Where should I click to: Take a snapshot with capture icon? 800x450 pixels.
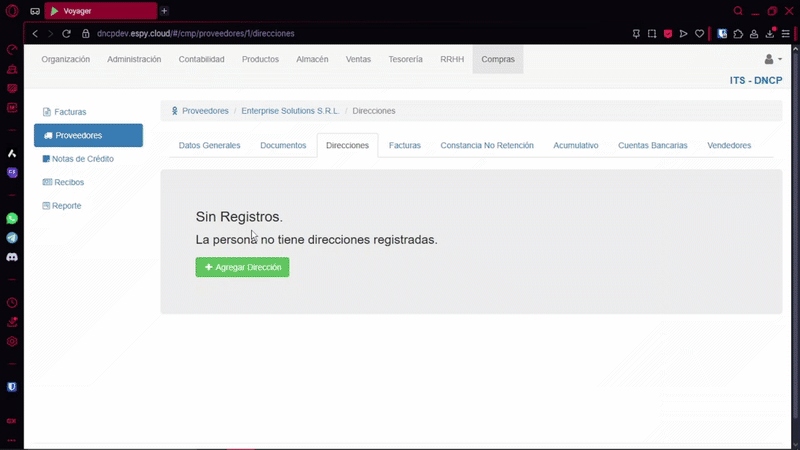click(x=652, y=34)
